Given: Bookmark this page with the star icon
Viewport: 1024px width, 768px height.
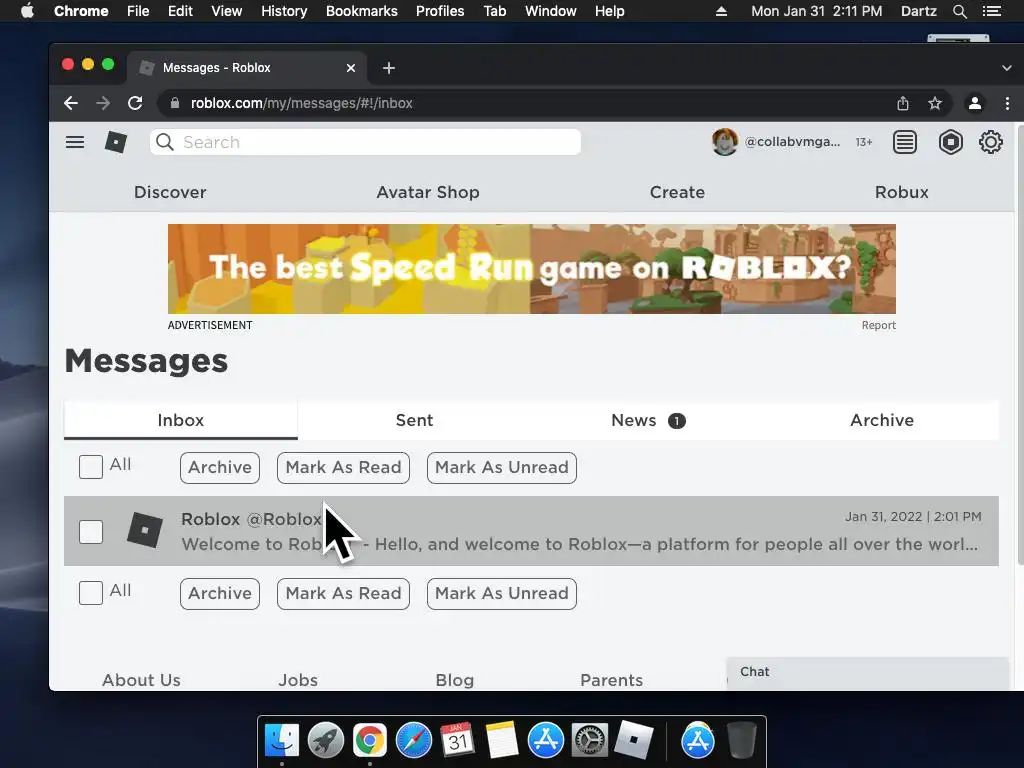Looking at the screenshot, I should pyautogui.click(x=935, y=103).
